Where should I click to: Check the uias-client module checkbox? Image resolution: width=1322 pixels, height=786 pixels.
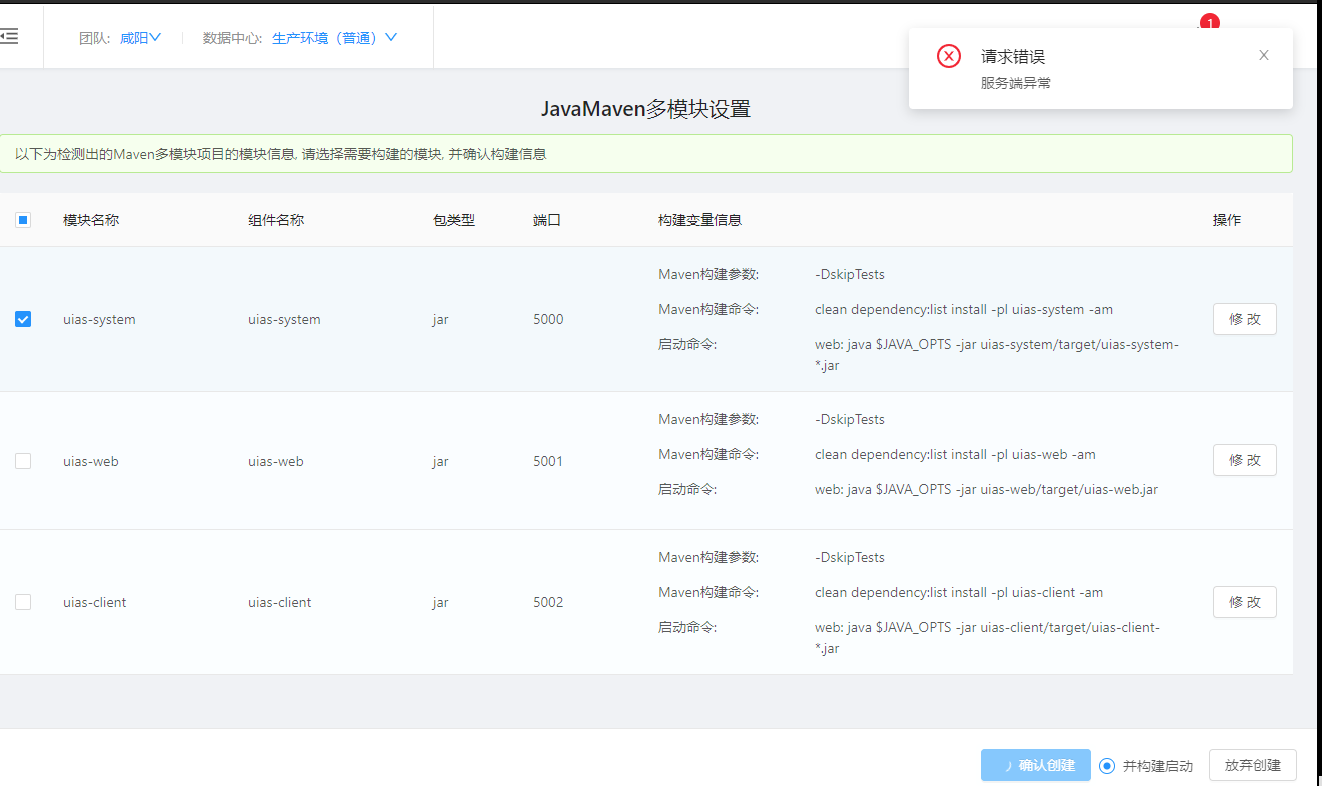tap(23, 602)
